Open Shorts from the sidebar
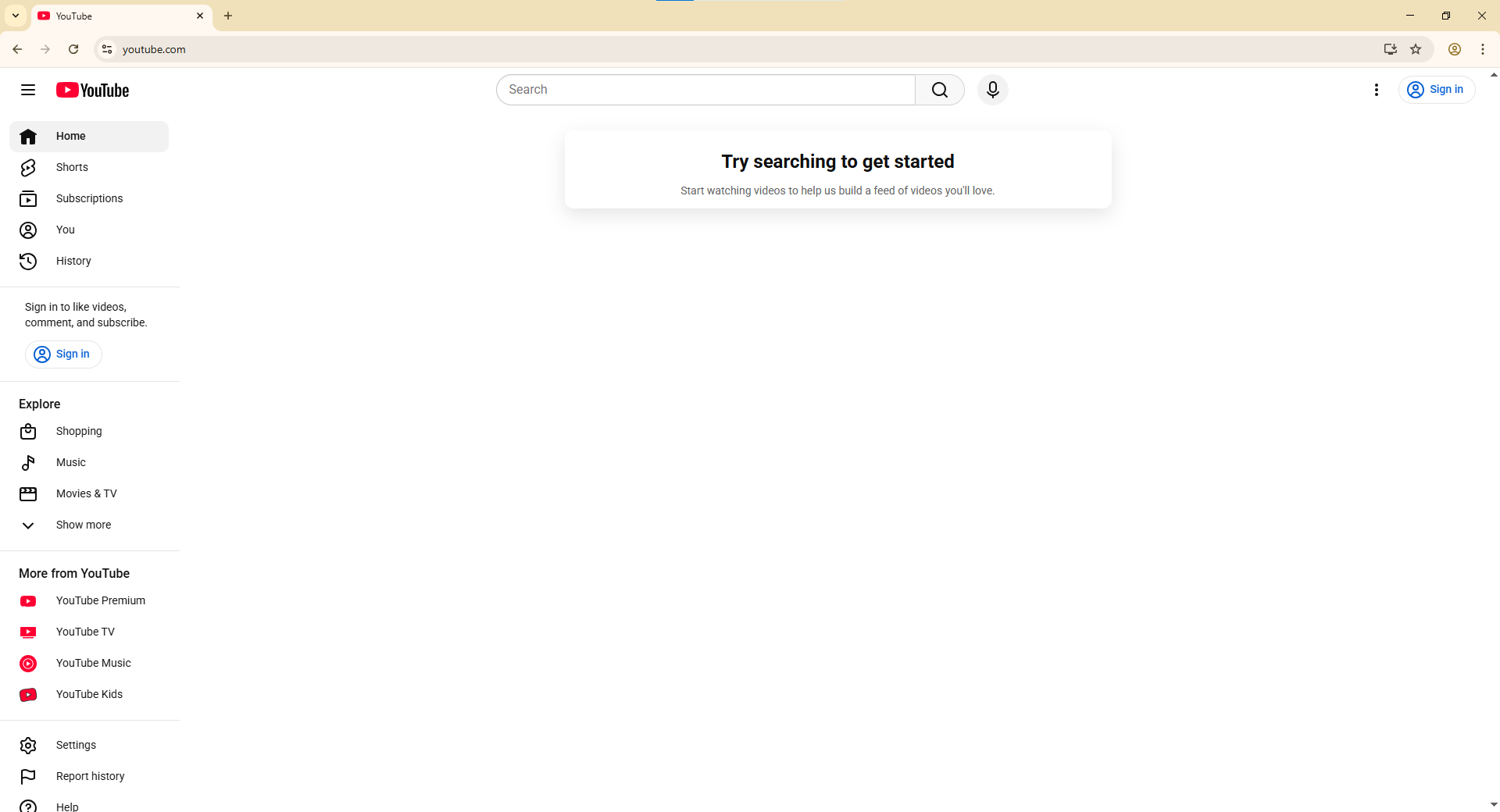Image resolution: width=1500 pixels, height=812 pixels. (72, 167)
